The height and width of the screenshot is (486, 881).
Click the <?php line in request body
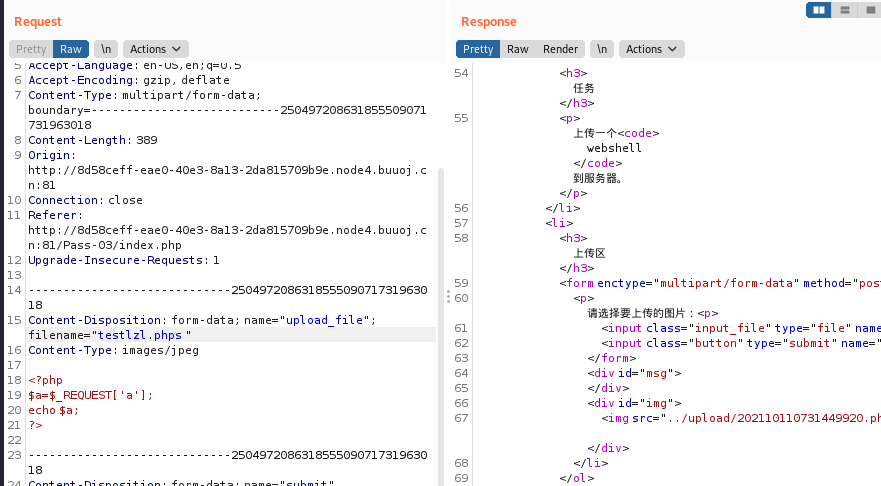click(46, 380)
